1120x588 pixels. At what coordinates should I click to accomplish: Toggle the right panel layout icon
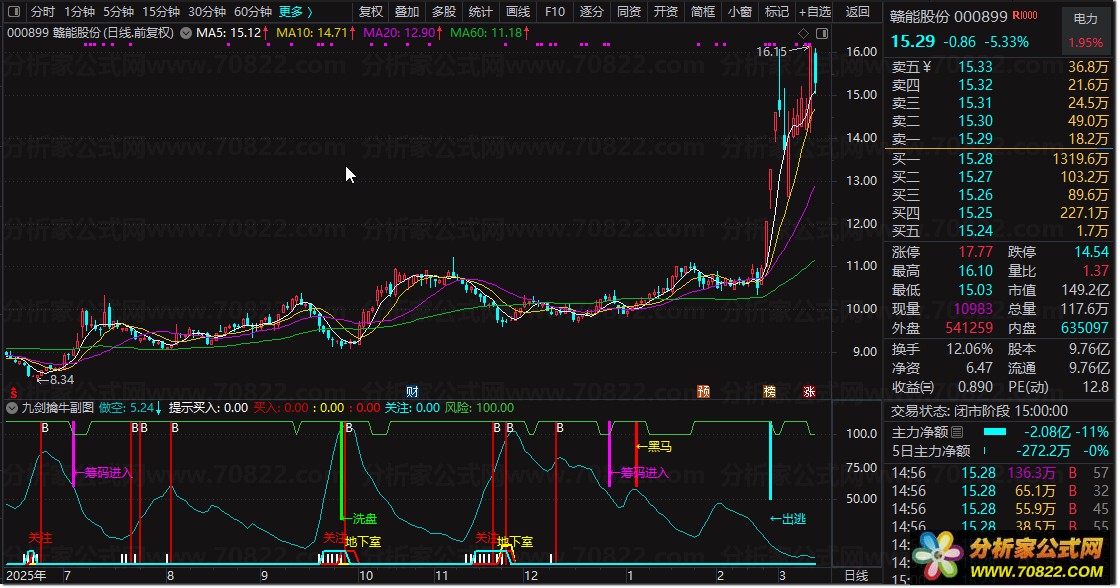point(822,34)
